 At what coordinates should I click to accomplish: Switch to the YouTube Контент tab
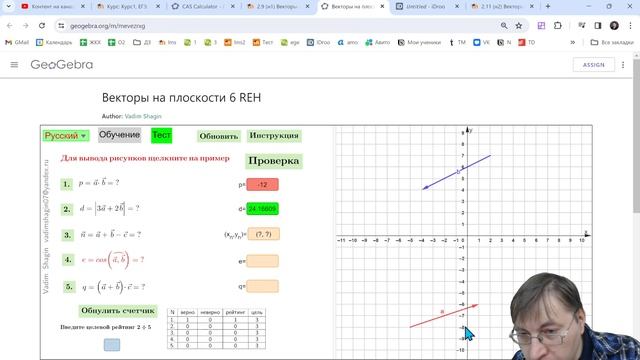pos(53,7)
